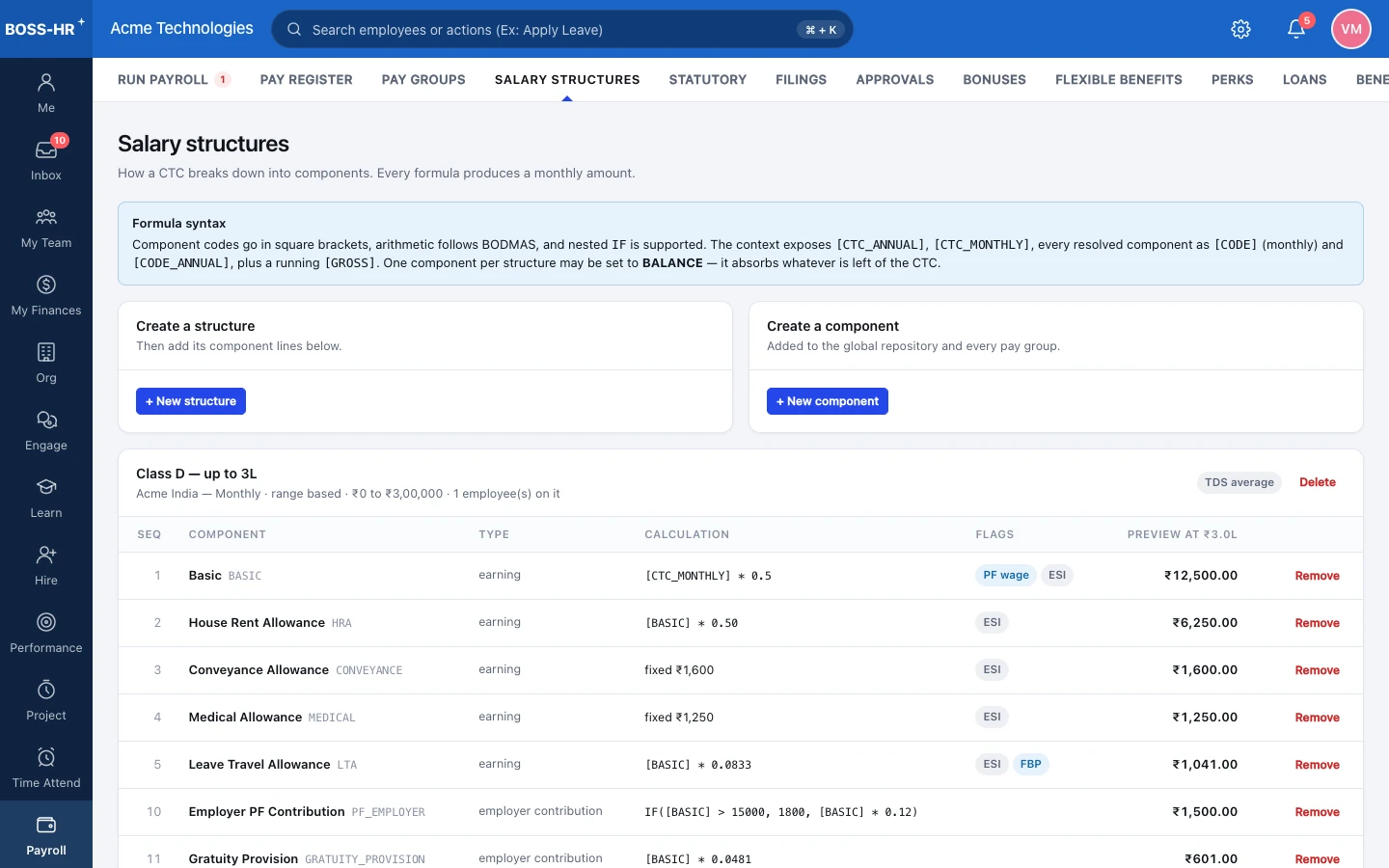Open the Approvals tab
The width and height of the screenshot is (1389, 868).
894,79
